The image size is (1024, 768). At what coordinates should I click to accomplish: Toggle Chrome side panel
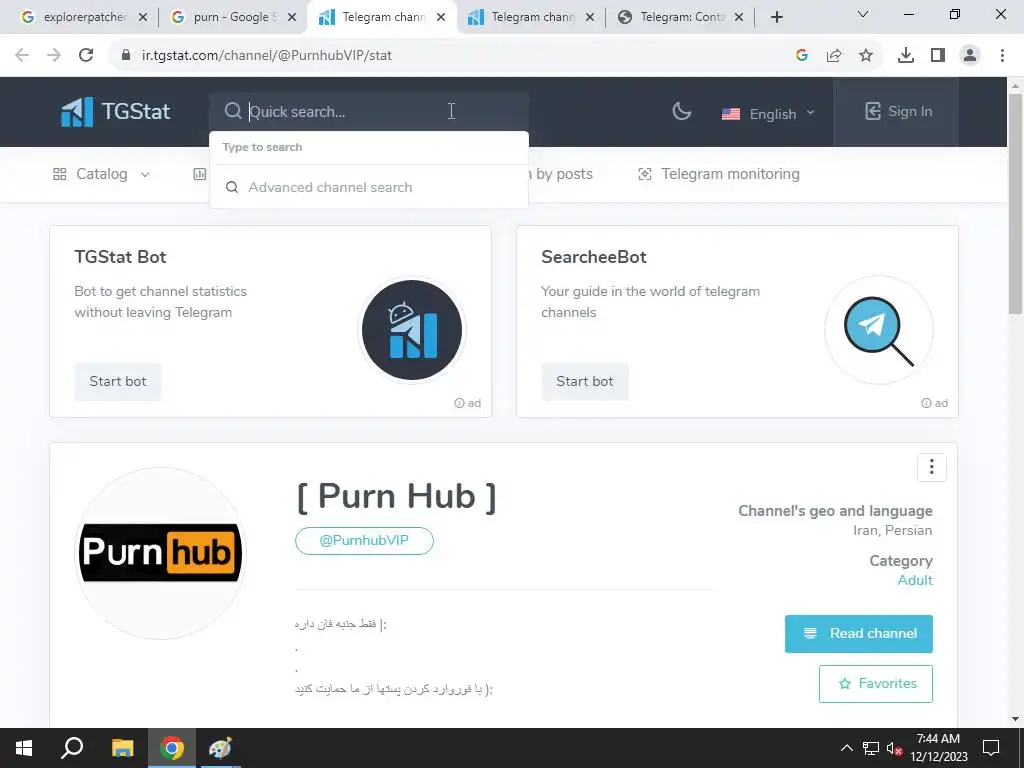point(938,56)
